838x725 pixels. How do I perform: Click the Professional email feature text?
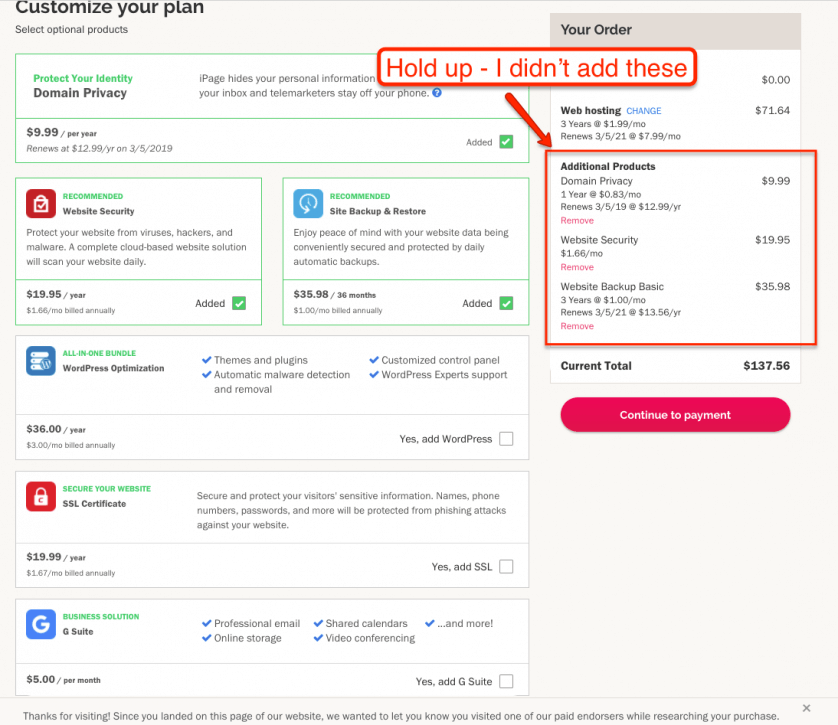257,623
